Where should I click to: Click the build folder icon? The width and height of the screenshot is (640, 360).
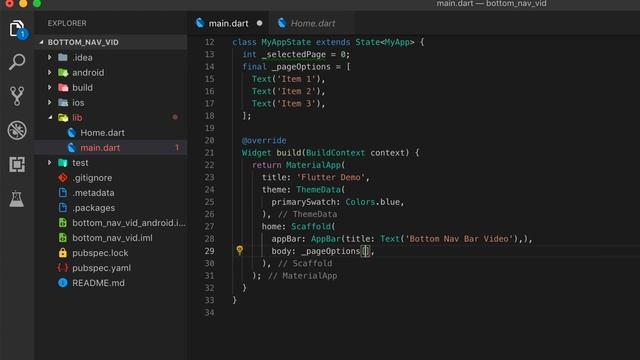click(63, 87)
